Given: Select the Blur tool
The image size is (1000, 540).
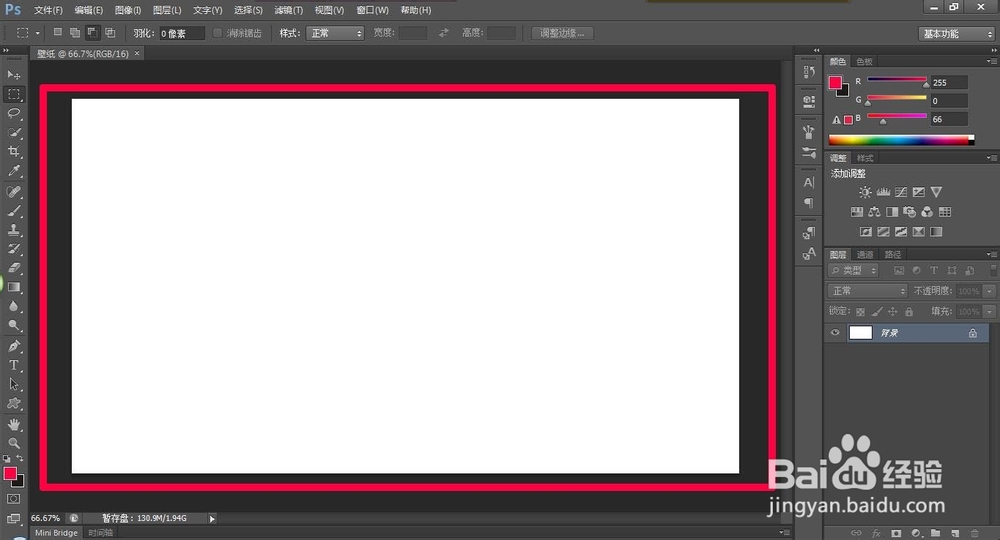Looking at the screenshot, I should pyautogui.click(x=13, y=306).
